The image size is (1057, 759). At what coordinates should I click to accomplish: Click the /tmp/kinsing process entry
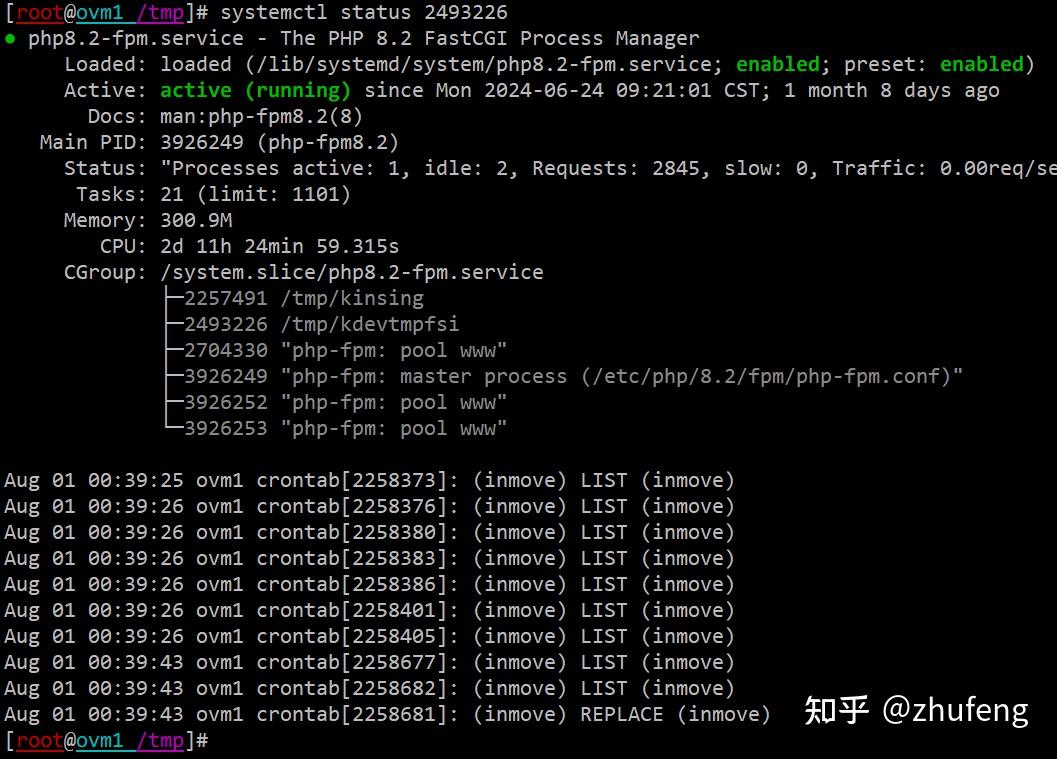point(304,298)
